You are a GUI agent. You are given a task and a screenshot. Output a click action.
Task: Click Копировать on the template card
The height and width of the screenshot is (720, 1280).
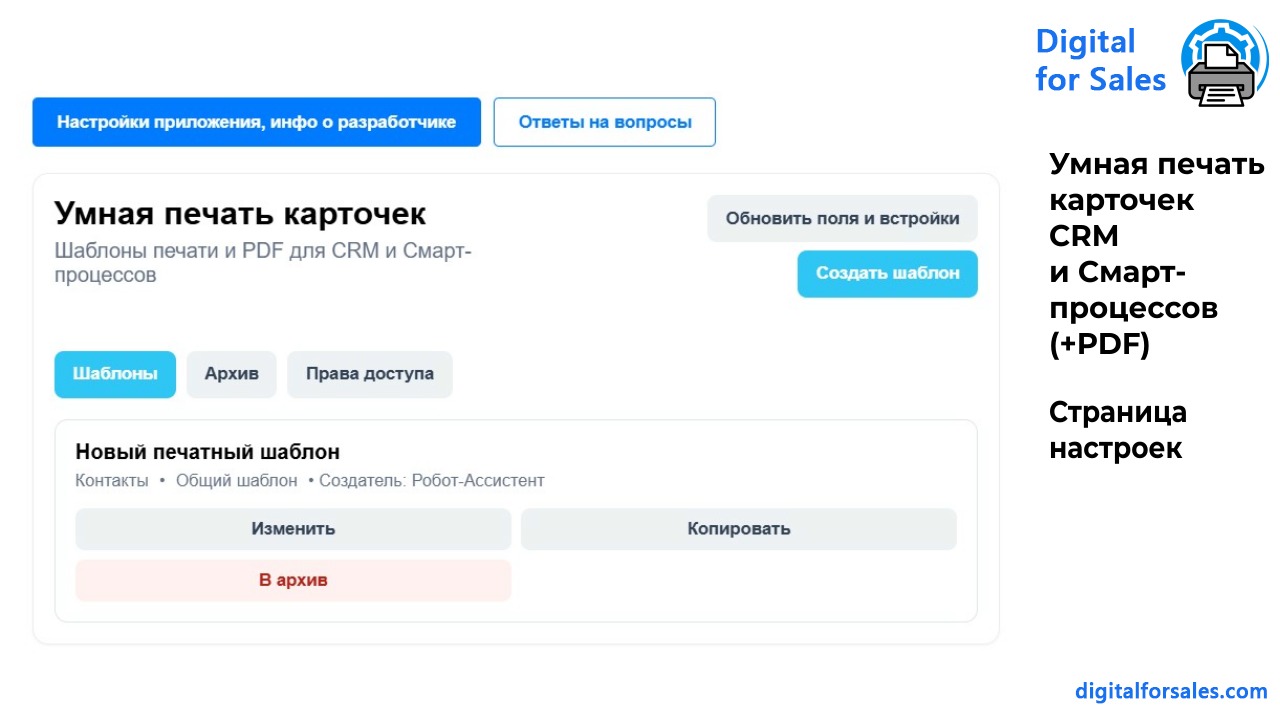[739, 529]
